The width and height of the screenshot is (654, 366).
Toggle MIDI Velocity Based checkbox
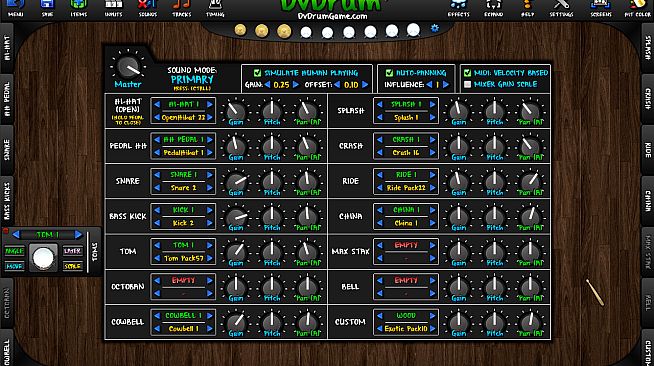[468, 73]
